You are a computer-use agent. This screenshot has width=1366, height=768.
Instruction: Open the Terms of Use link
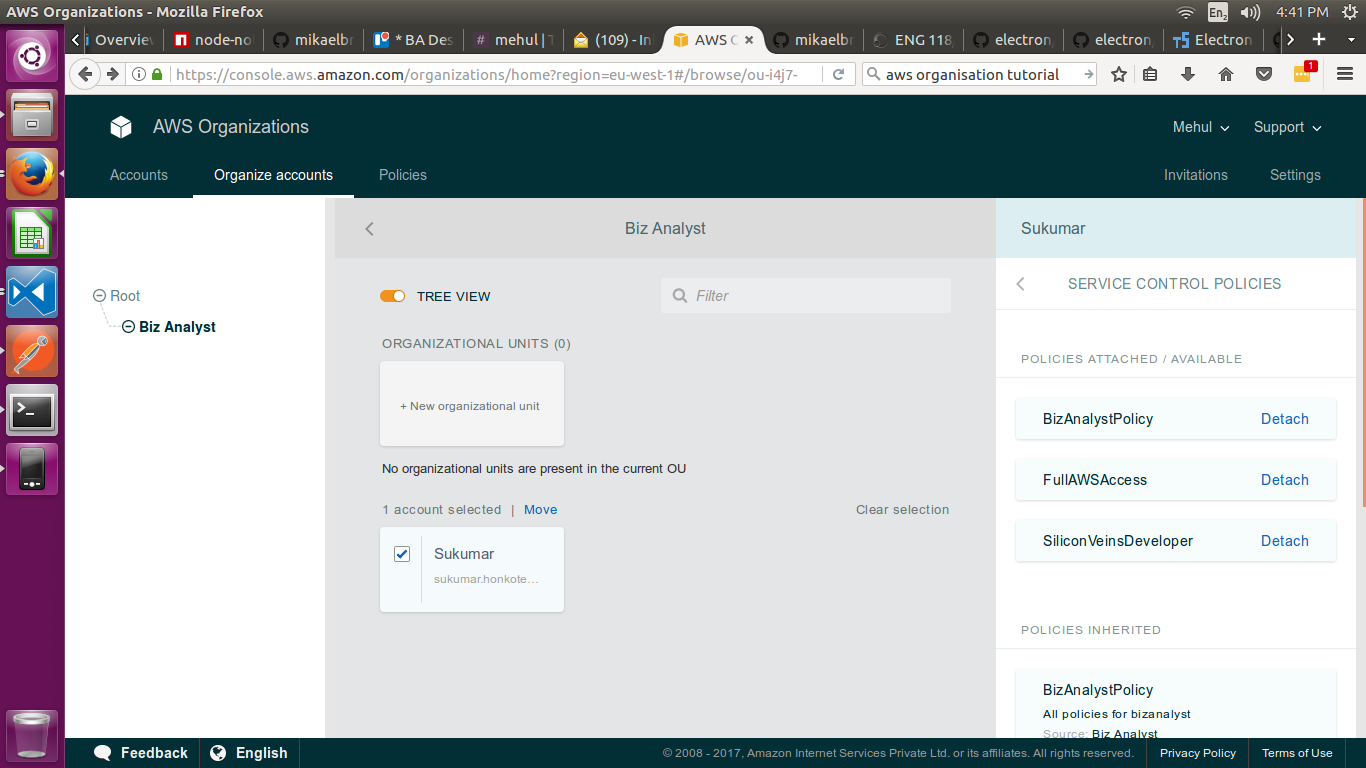pos(1297,753)
